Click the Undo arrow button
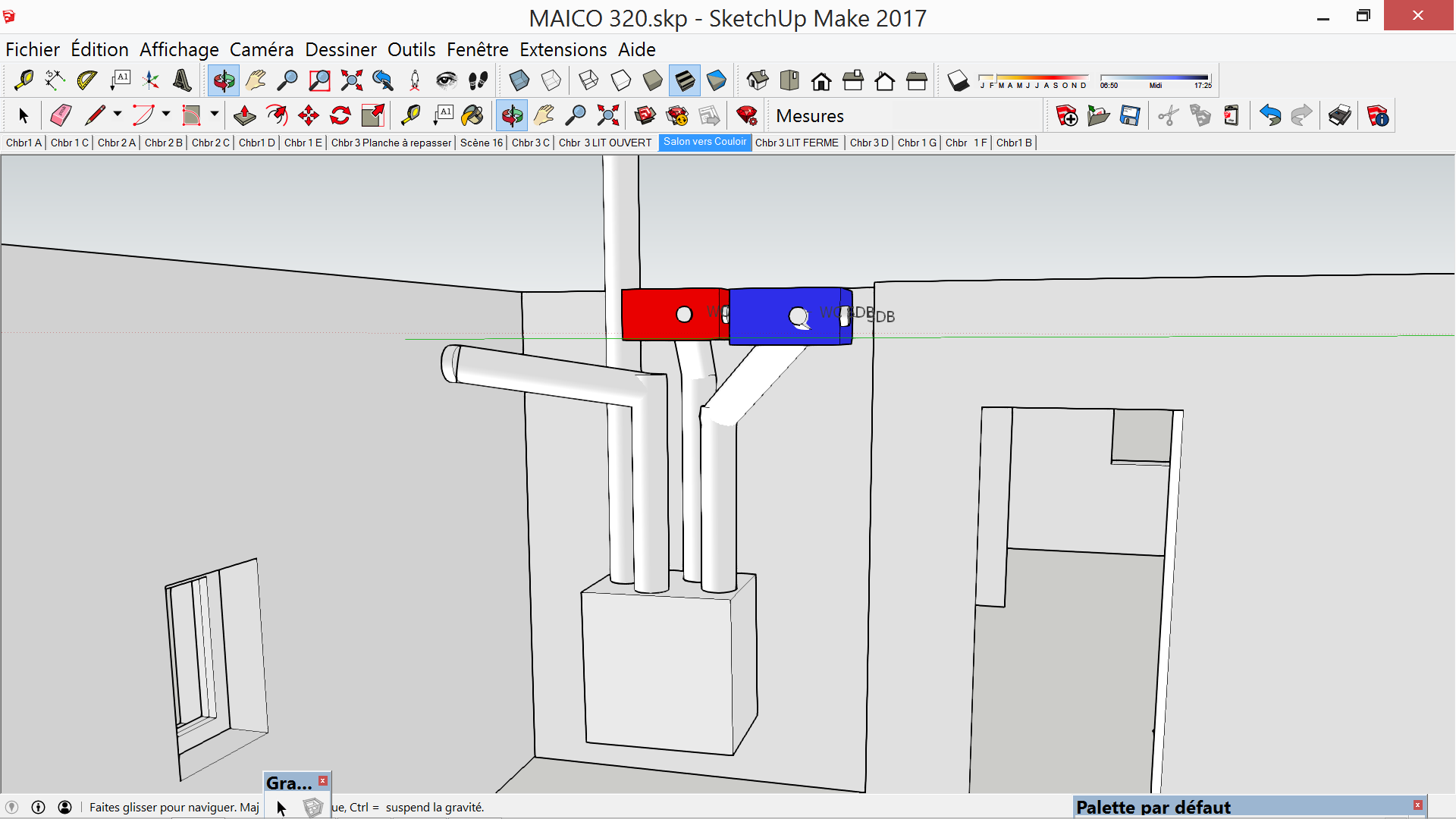This screenshot has height=819, width=1456. [x=1270, y=116]
